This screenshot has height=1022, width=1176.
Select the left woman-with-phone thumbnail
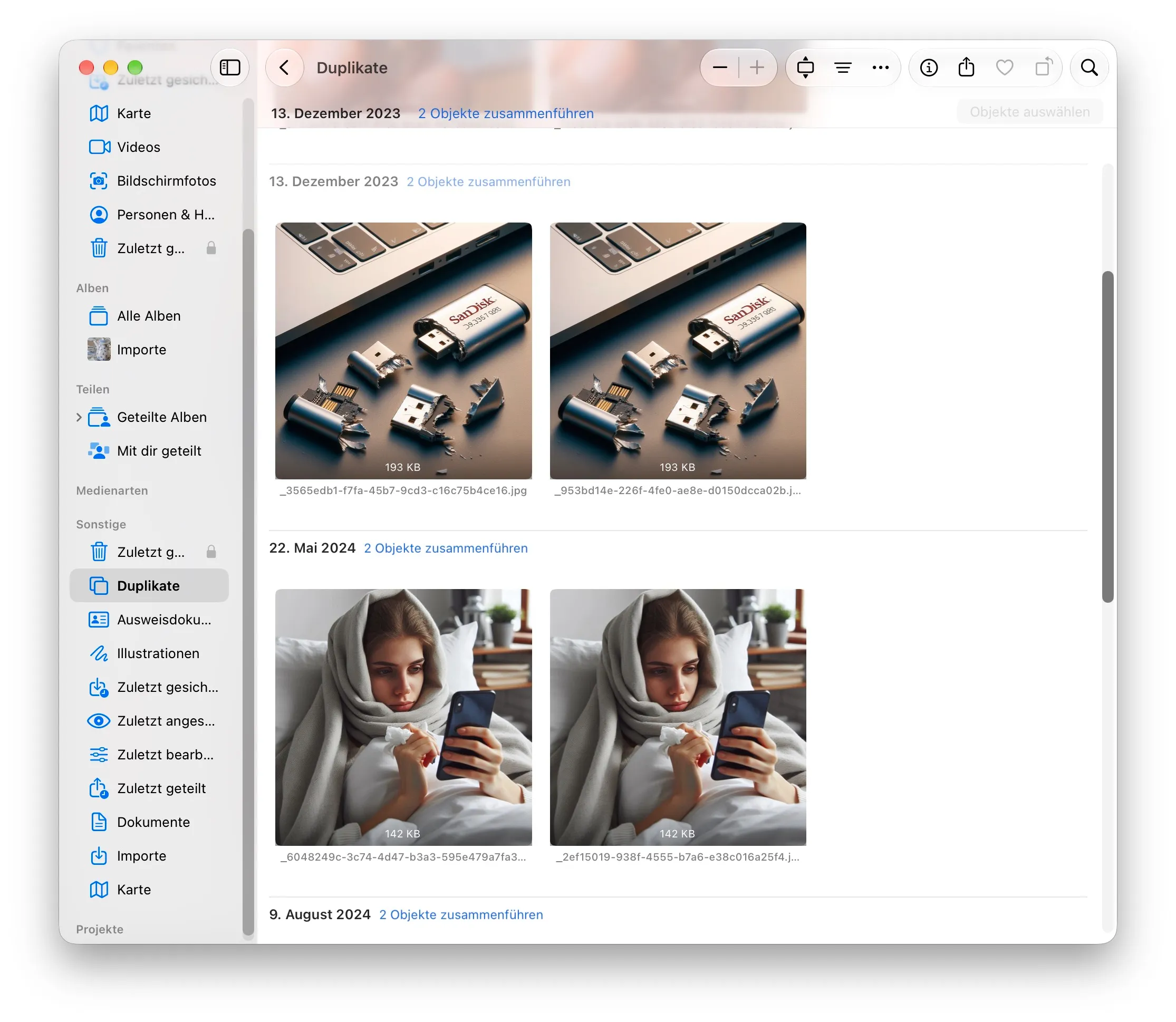(x=403, y=717)
